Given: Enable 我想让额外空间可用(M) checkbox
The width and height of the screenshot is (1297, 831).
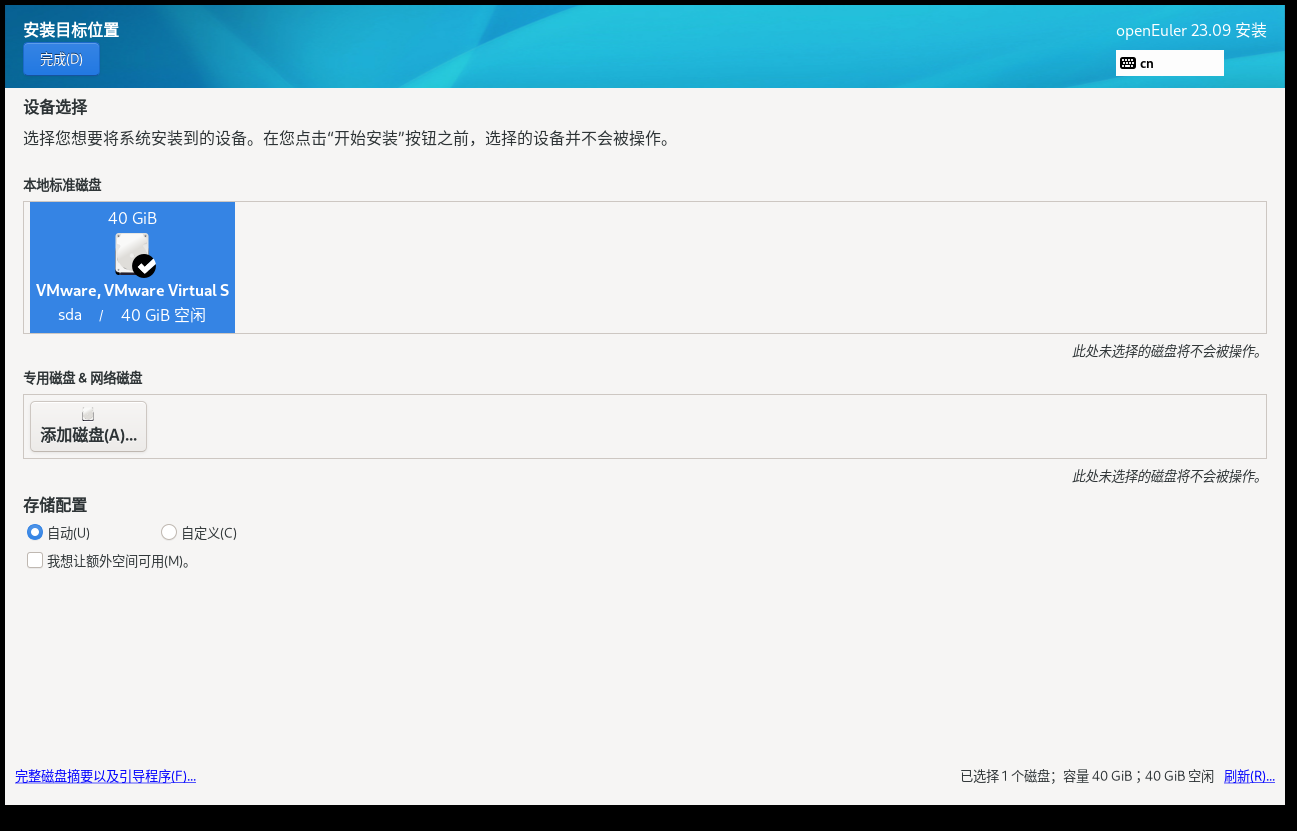Looking at the screenshot, I should 35,561.
